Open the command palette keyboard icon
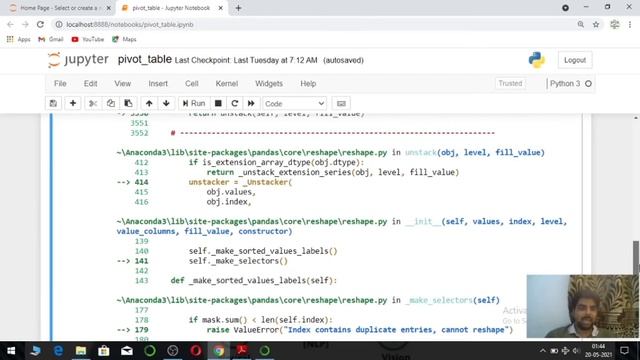Image resolution: width=640 pixels, height=360 pixels. coord(341,104)
